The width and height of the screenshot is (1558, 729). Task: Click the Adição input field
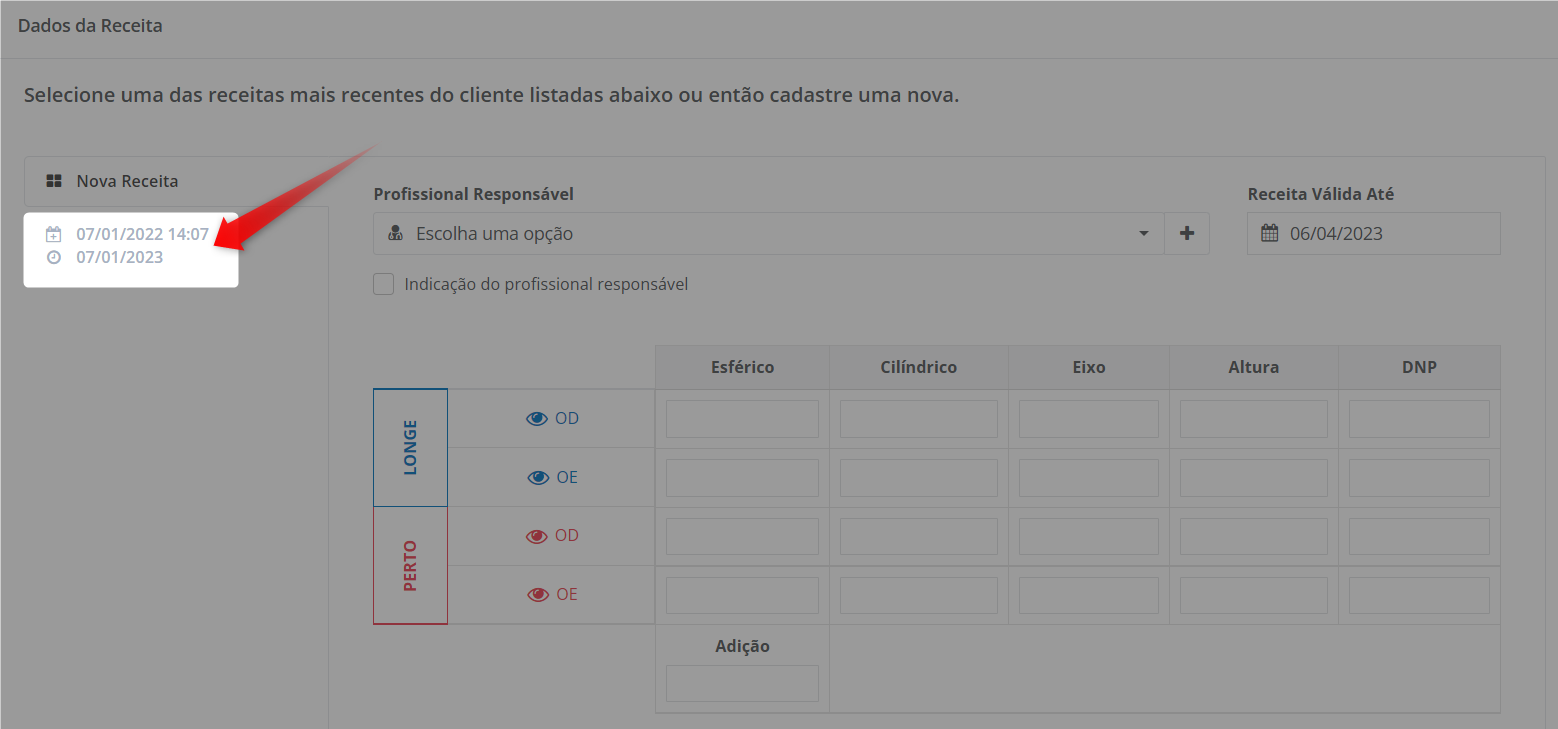click(x=742, y=683)
